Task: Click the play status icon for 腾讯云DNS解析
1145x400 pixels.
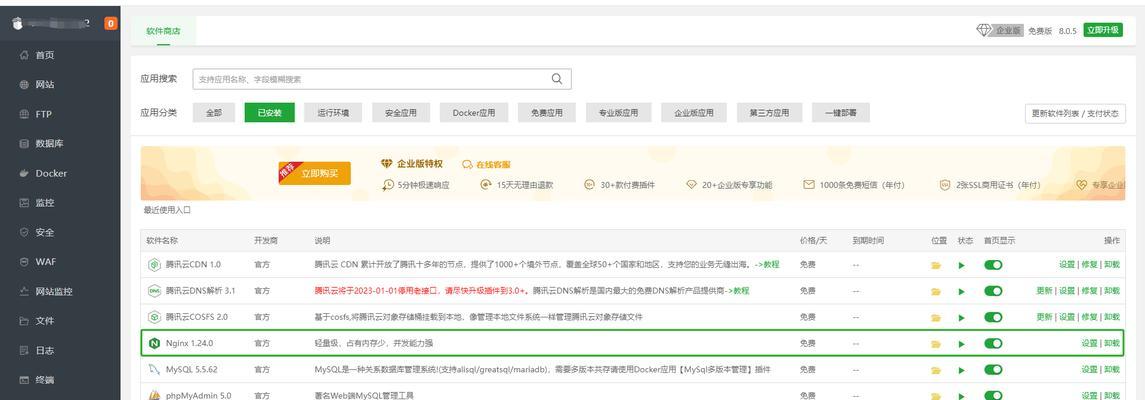Action: tap(962, 291)
